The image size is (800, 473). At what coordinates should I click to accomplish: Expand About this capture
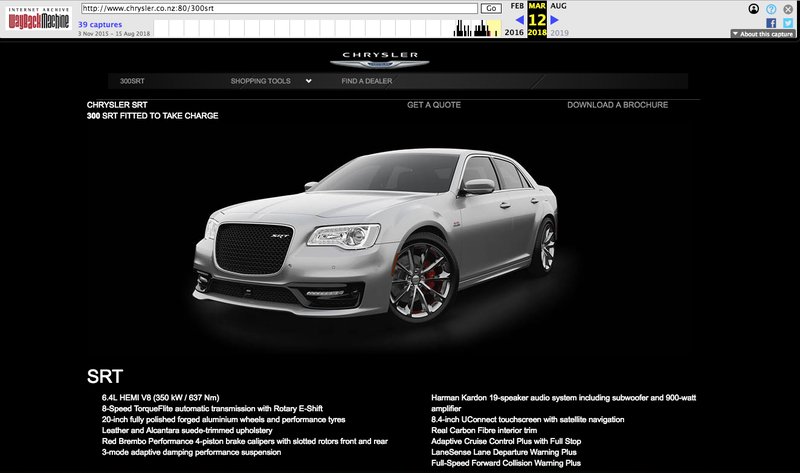[763, 34]
